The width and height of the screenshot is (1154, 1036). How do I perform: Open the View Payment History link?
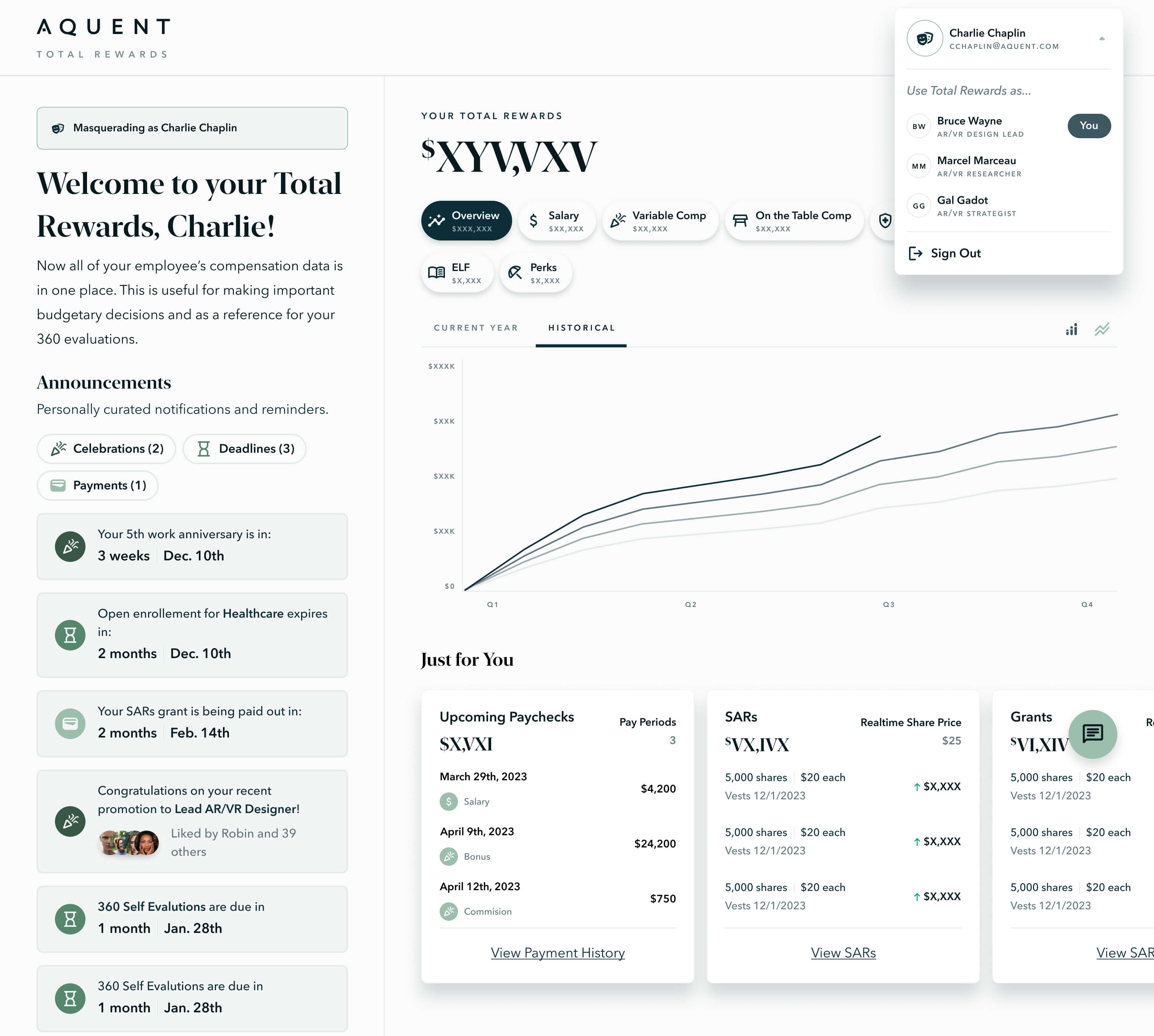click(557, 952)
